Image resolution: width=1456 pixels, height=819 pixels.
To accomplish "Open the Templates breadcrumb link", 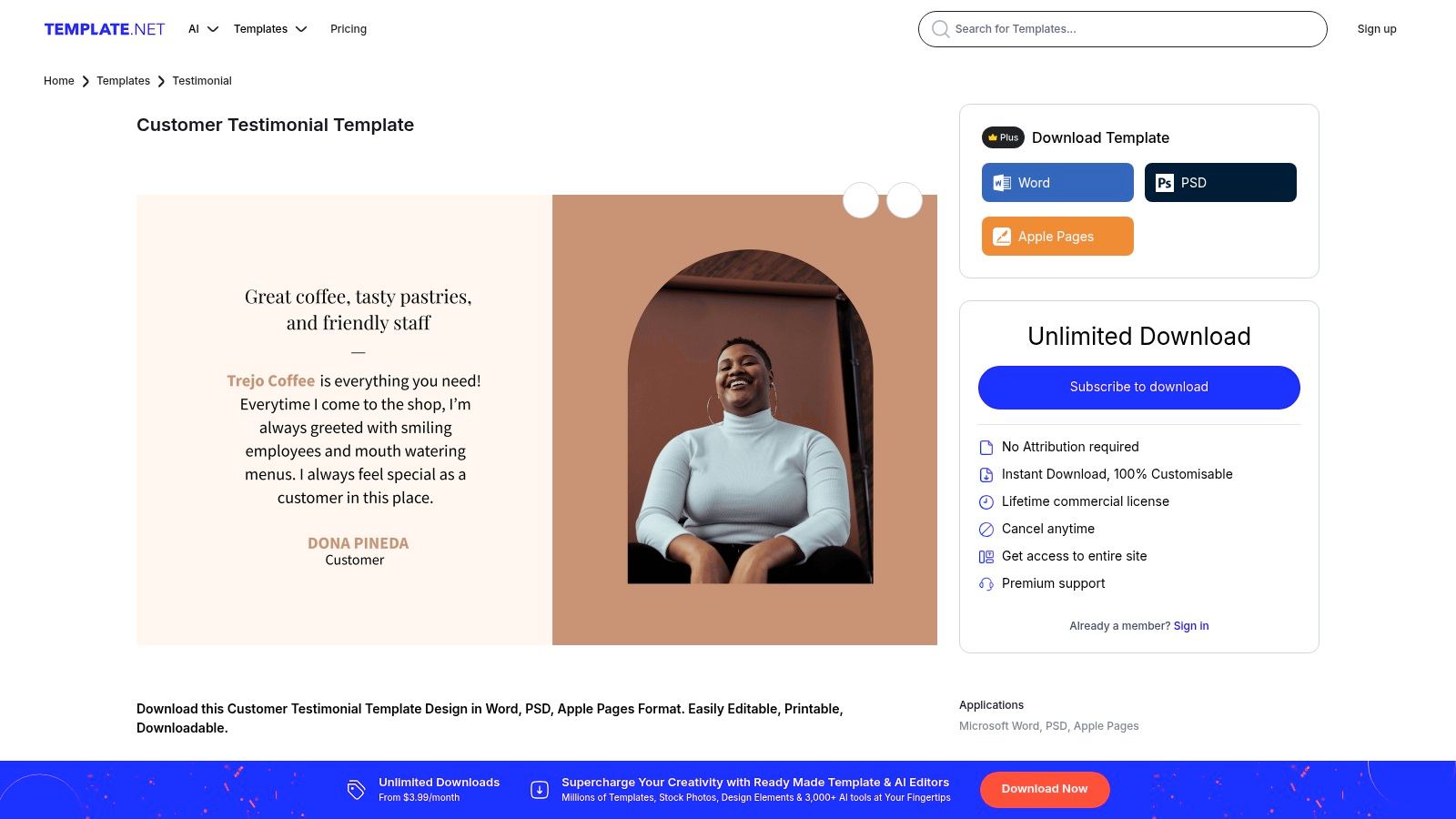I will tap(123, 81).
